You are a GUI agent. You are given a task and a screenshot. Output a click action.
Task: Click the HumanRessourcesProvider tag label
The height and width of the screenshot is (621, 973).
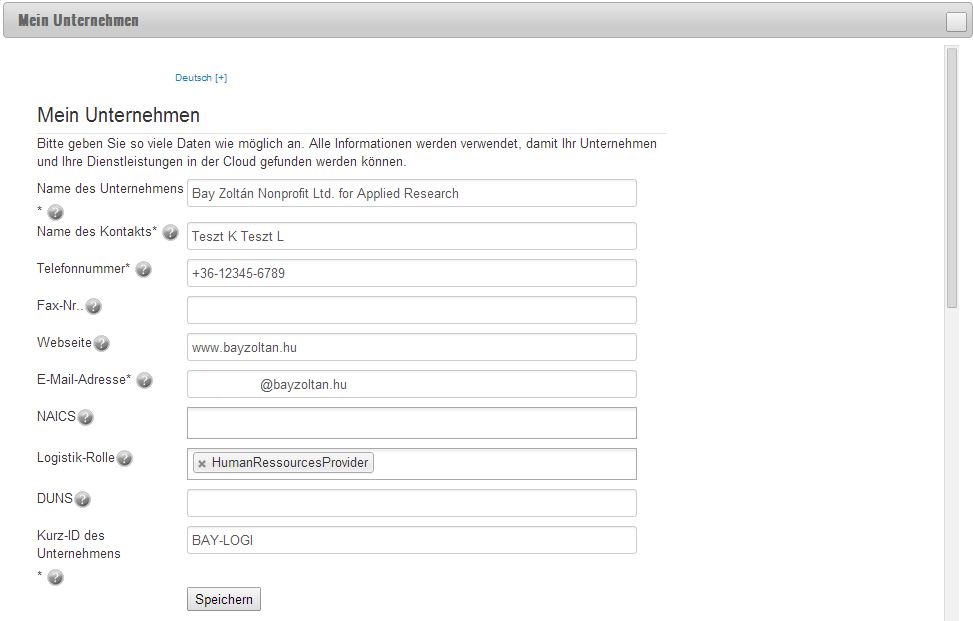pyautogui.click(x=290, y=463)
